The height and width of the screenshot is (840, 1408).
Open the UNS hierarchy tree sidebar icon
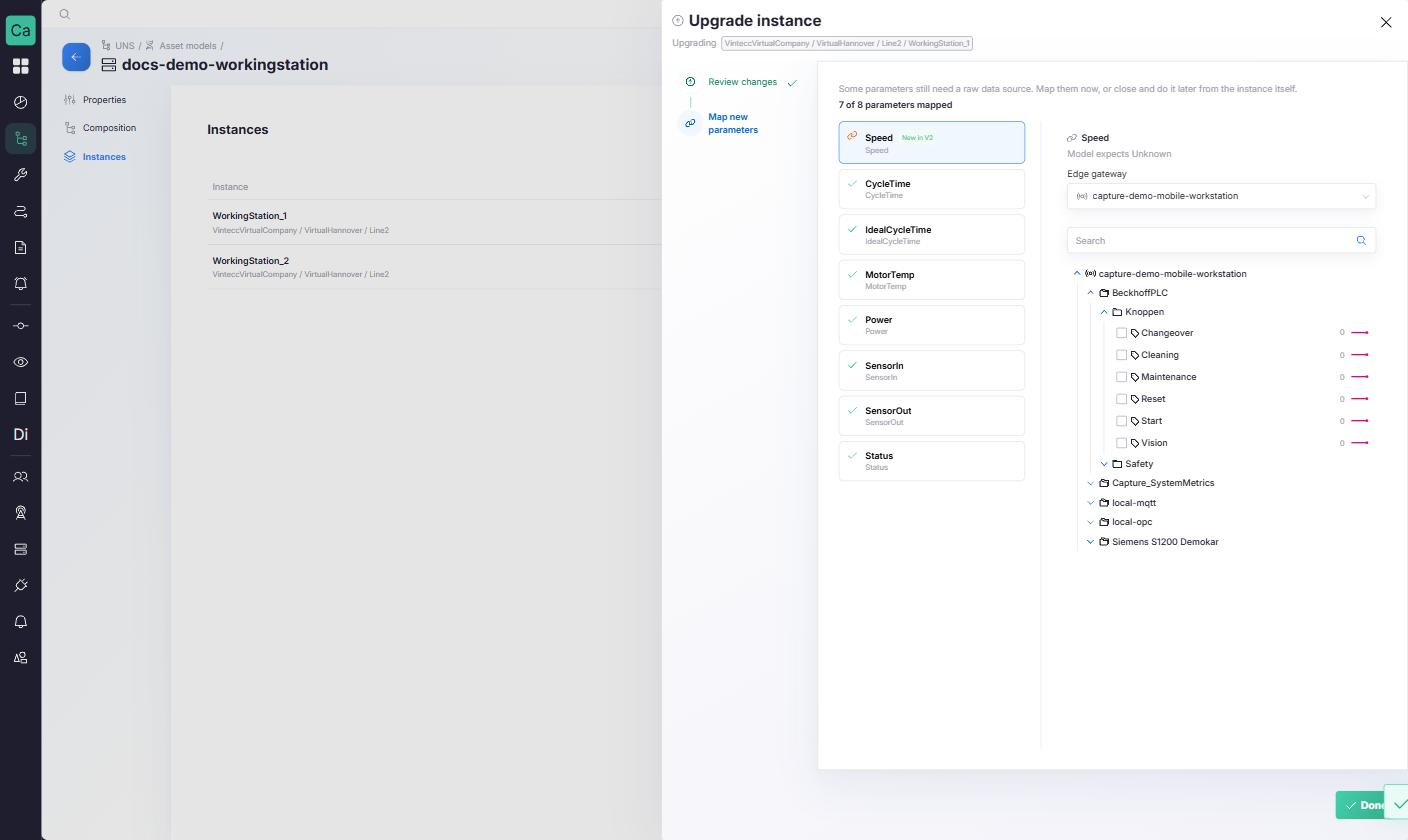coord(20,138)
